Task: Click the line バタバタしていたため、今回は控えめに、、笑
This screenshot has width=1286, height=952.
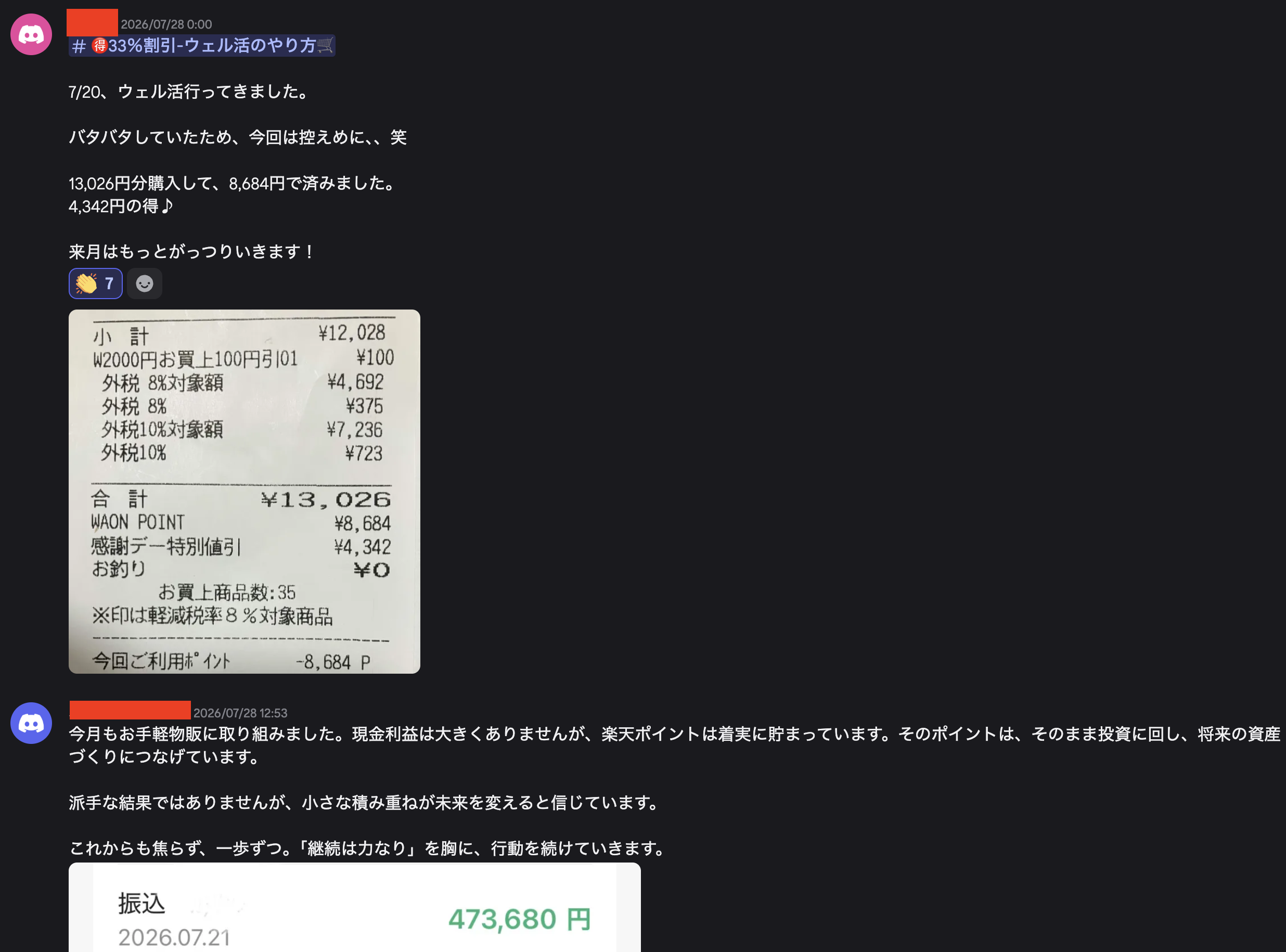Action: click(x=238, y=137)
